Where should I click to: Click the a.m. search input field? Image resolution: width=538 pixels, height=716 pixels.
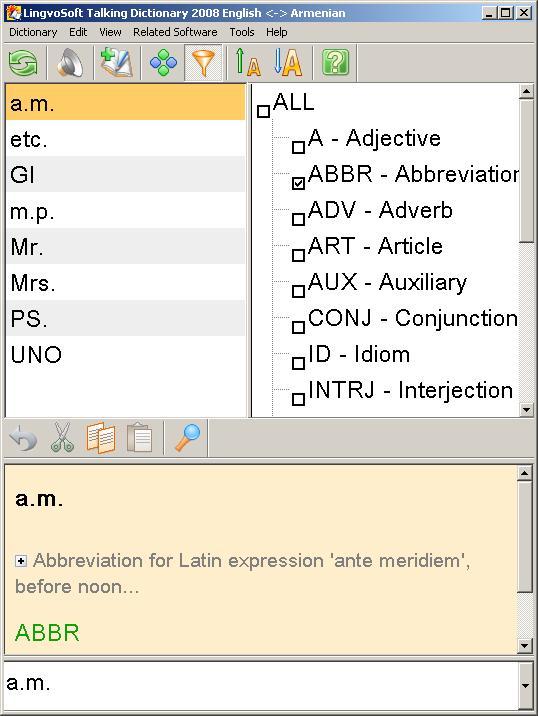point(261,685)
